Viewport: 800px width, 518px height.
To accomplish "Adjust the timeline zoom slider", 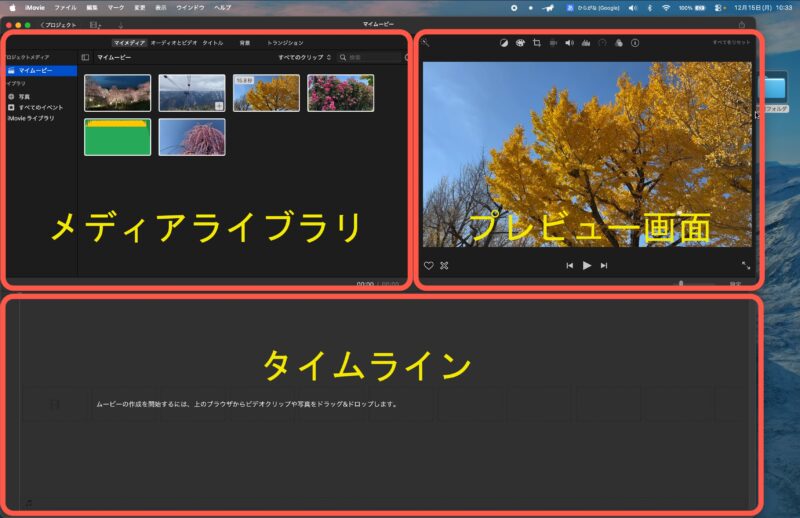I will [x=682, y=284].
